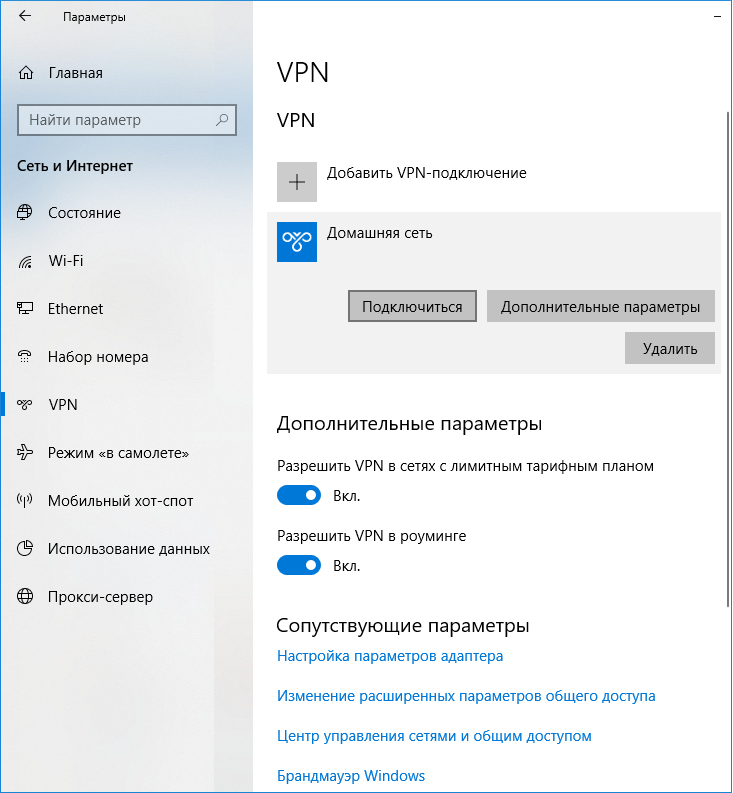733x793 pixels.
Task: Click the back arrow icon
Action: [24, 17]
